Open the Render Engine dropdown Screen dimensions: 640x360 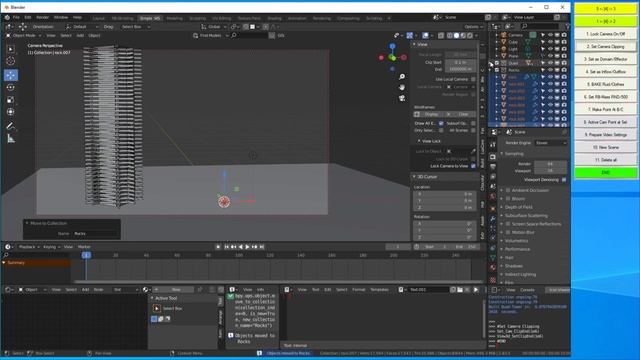[551, 143]
